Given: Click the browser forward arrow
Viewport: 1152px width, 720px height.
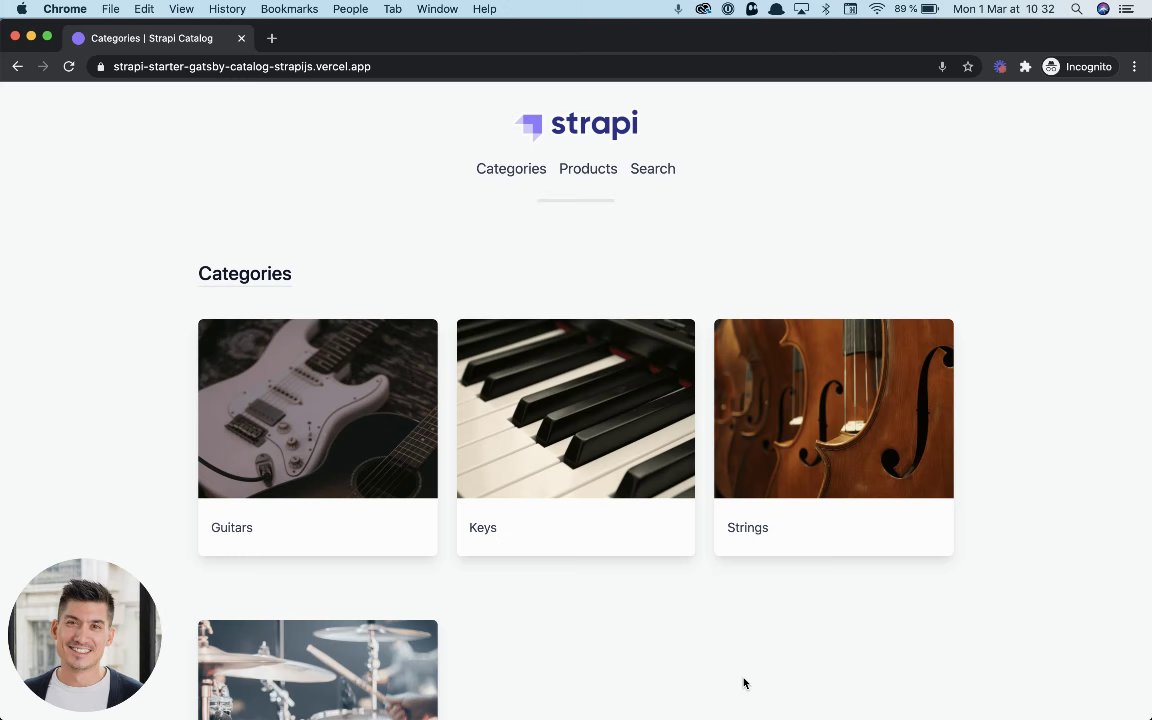Looking at the screenshot, I should click(43, 67).
